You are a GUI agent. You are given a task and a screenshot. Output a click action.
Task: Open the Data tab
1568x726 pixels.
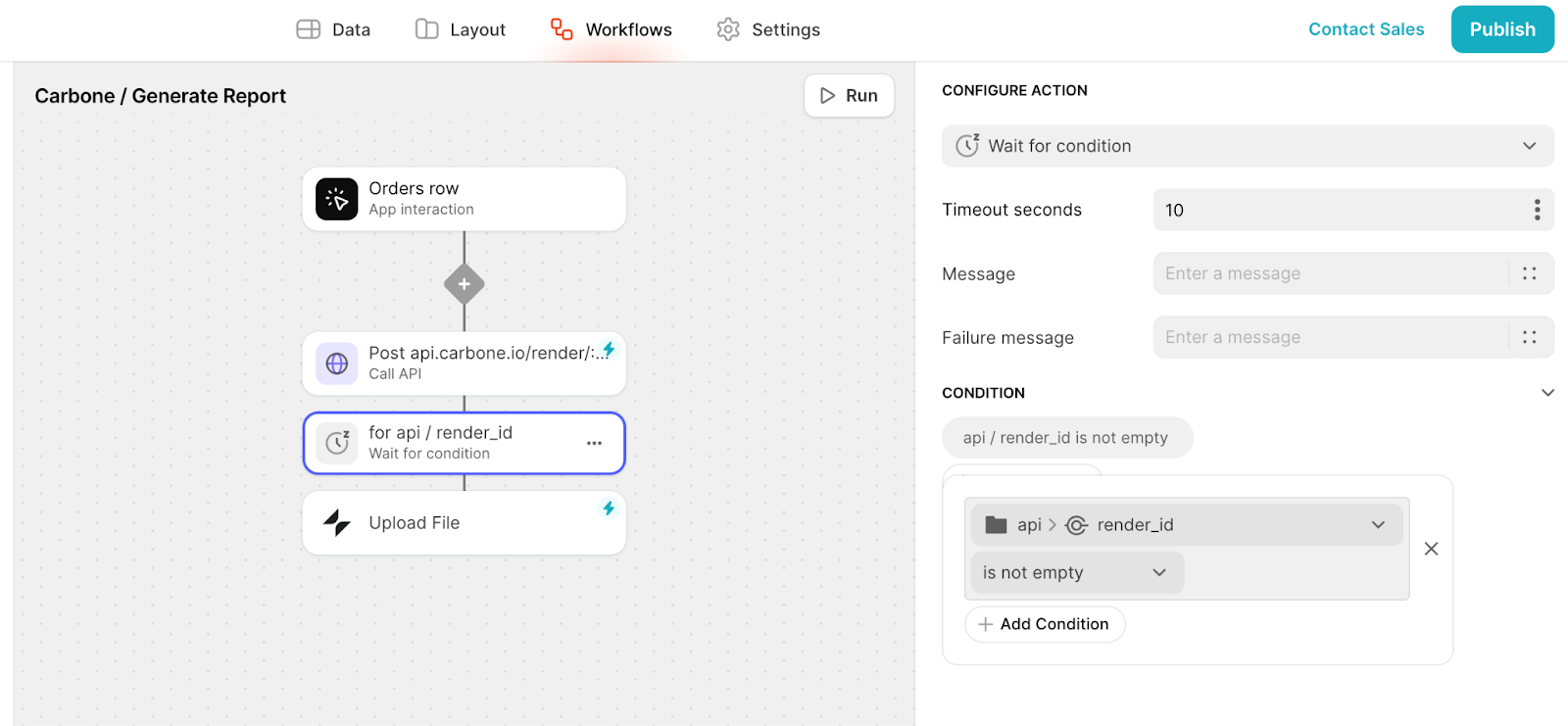click(333, 29)
